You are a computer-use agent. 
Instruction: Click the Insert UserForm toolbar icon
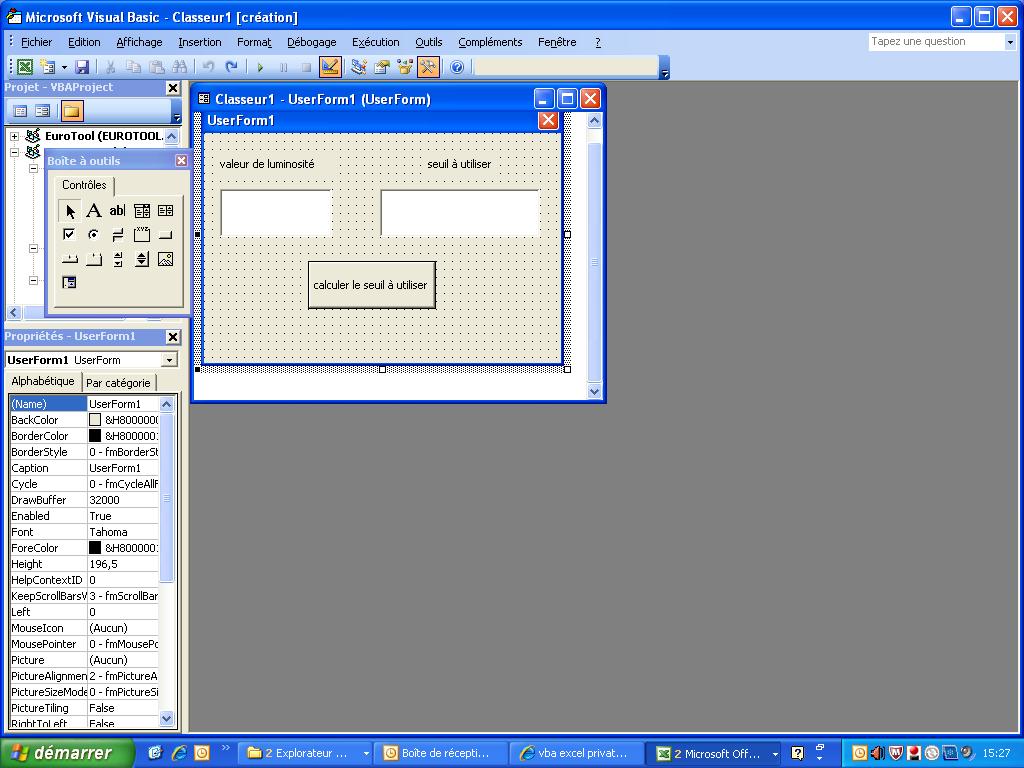click(48, 67)
